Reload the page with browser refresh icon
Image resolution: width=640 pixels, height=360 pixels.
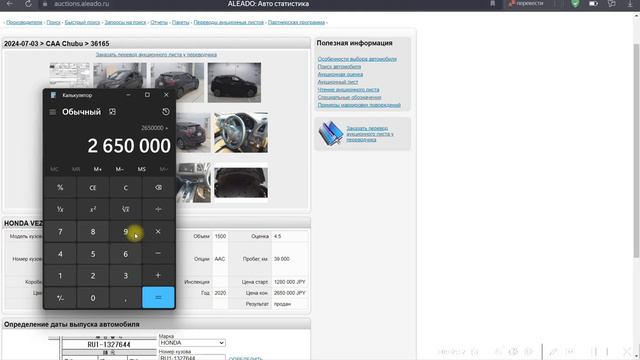tap(28, 4)
